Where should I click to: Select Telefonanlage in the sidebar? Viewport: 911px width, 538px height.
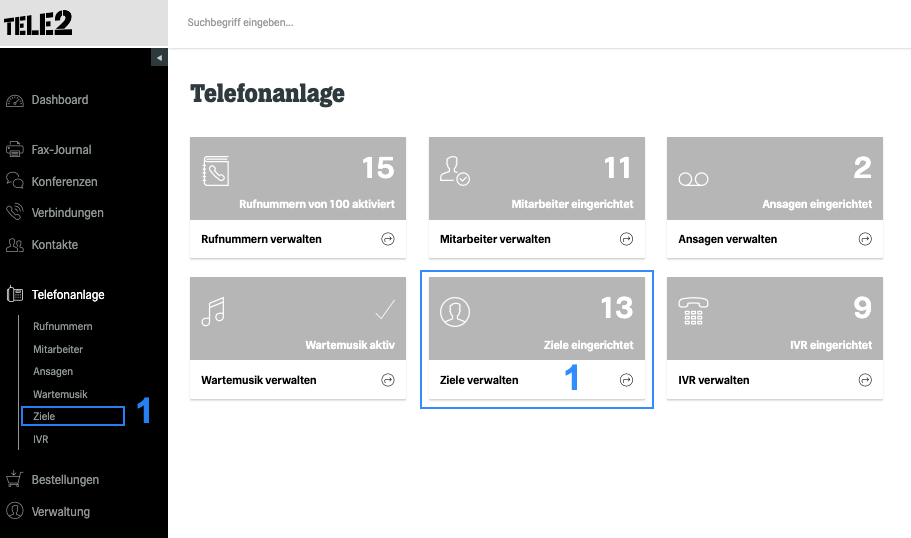click(x=68, y=295)
